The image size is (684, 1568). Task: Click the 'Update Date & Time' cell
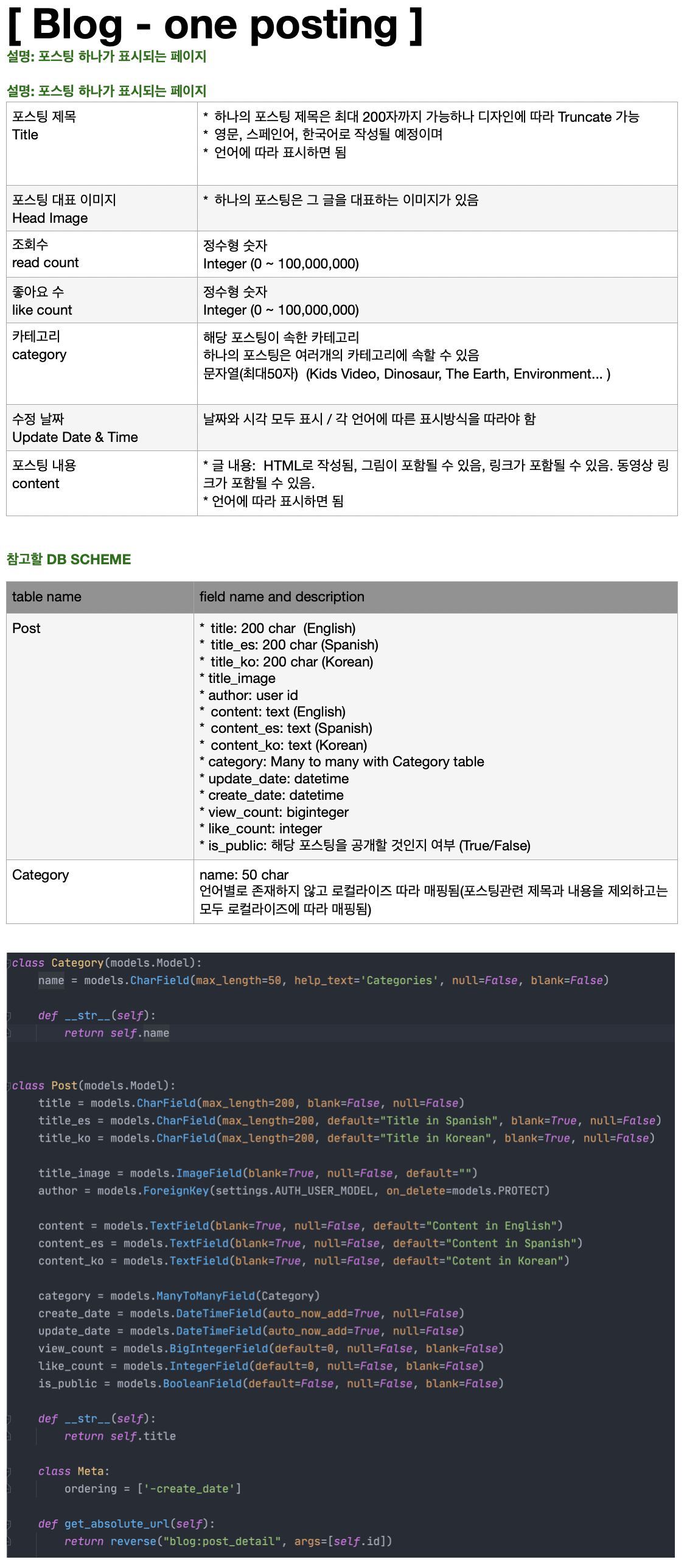[102, 428]
